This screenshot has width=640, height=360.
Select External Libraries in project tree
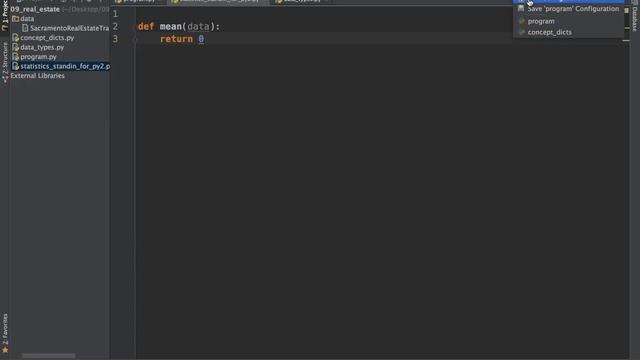click(x=38, y=76)
